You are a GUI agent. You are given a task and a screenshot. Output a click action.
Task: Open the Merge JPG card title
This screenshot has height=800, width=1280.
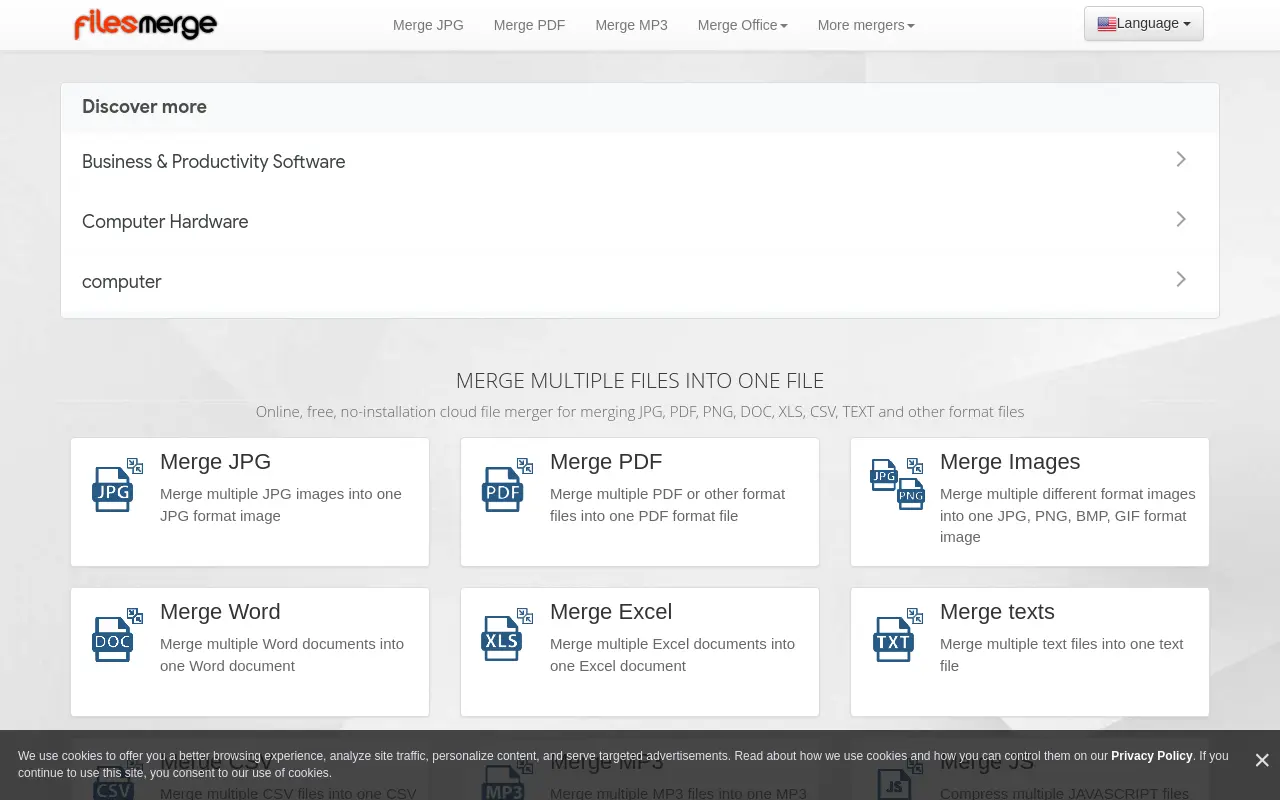(215, 462)
